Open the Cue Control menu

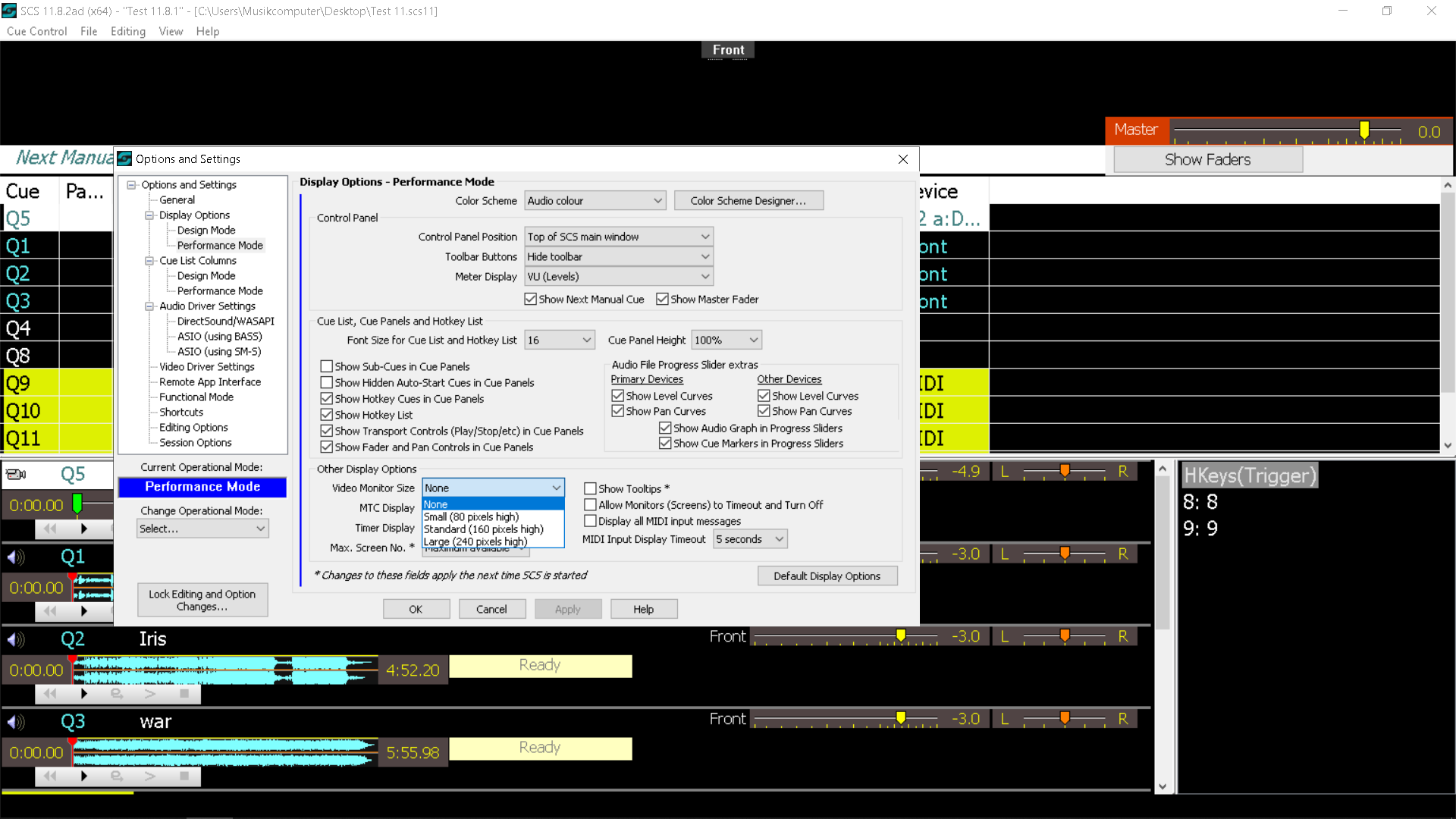tap(36, 31)
